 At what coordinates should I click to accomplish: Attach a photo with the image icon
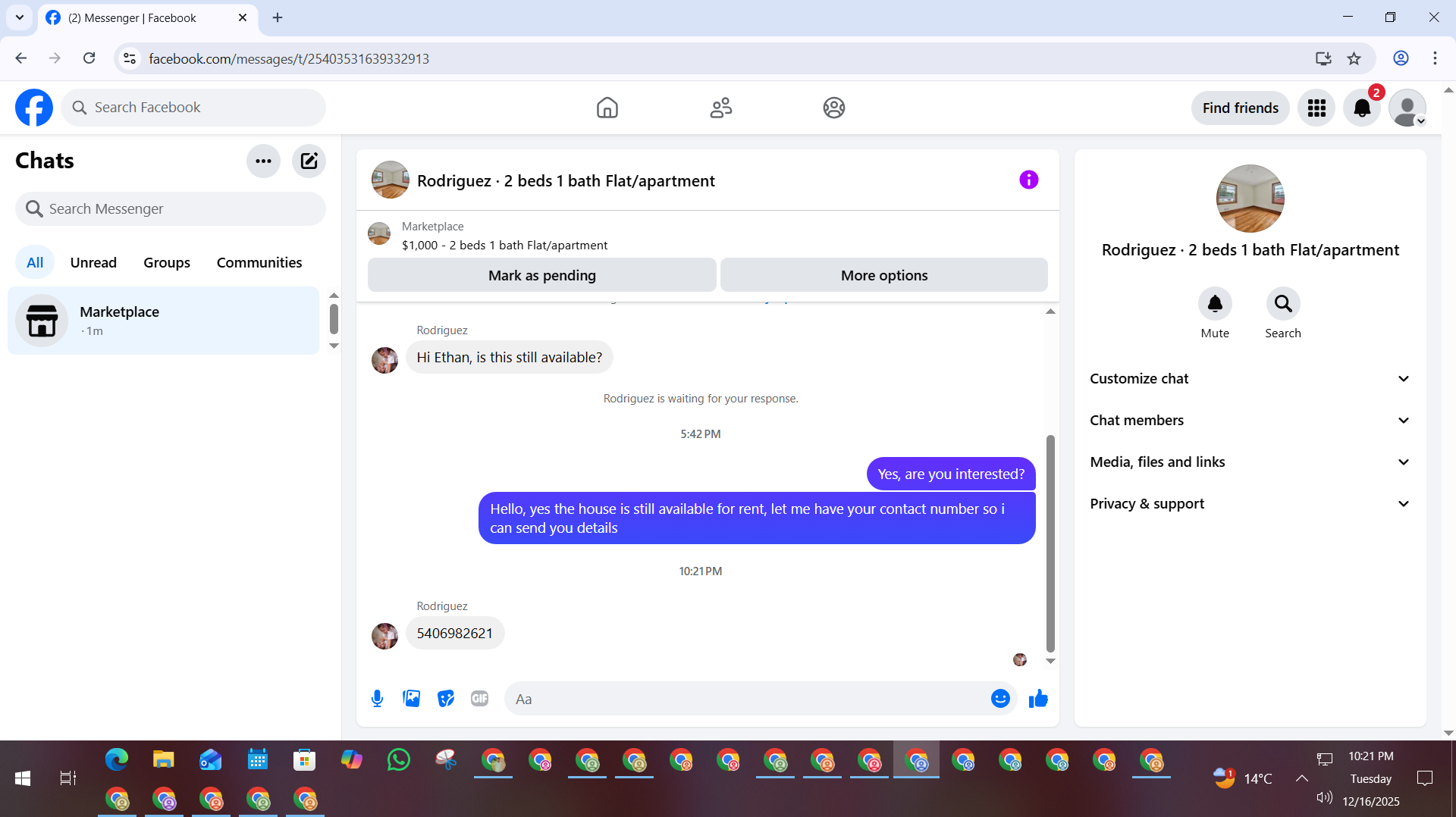[412, 699]
